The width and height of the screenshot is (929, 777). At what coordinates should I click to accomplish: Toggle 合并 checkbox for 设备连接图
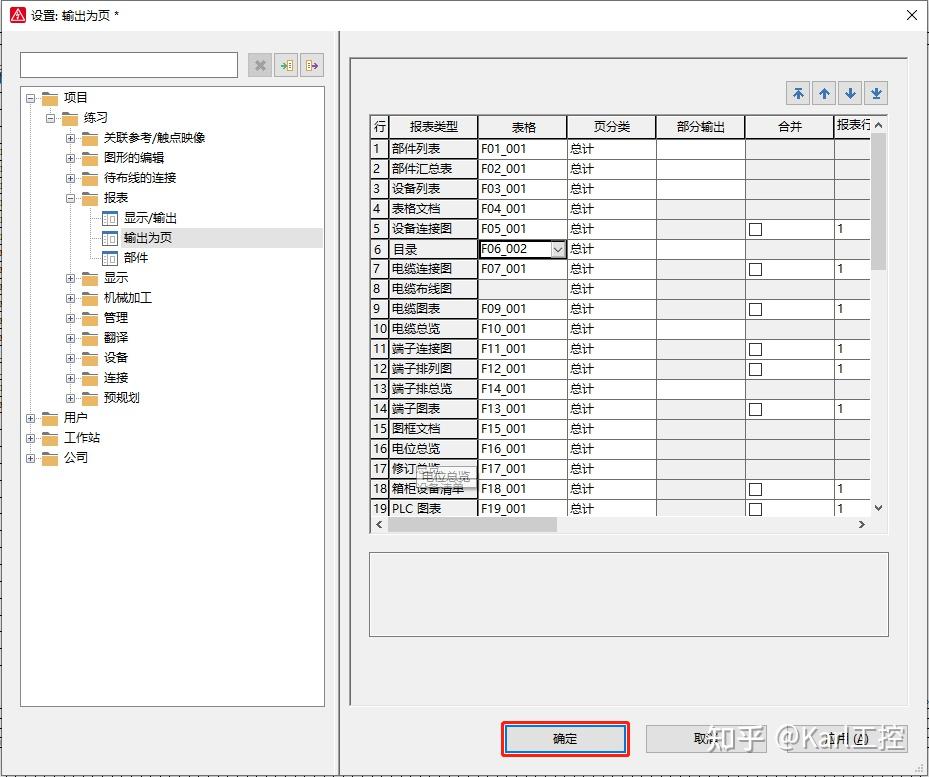[x=755, y=229]
